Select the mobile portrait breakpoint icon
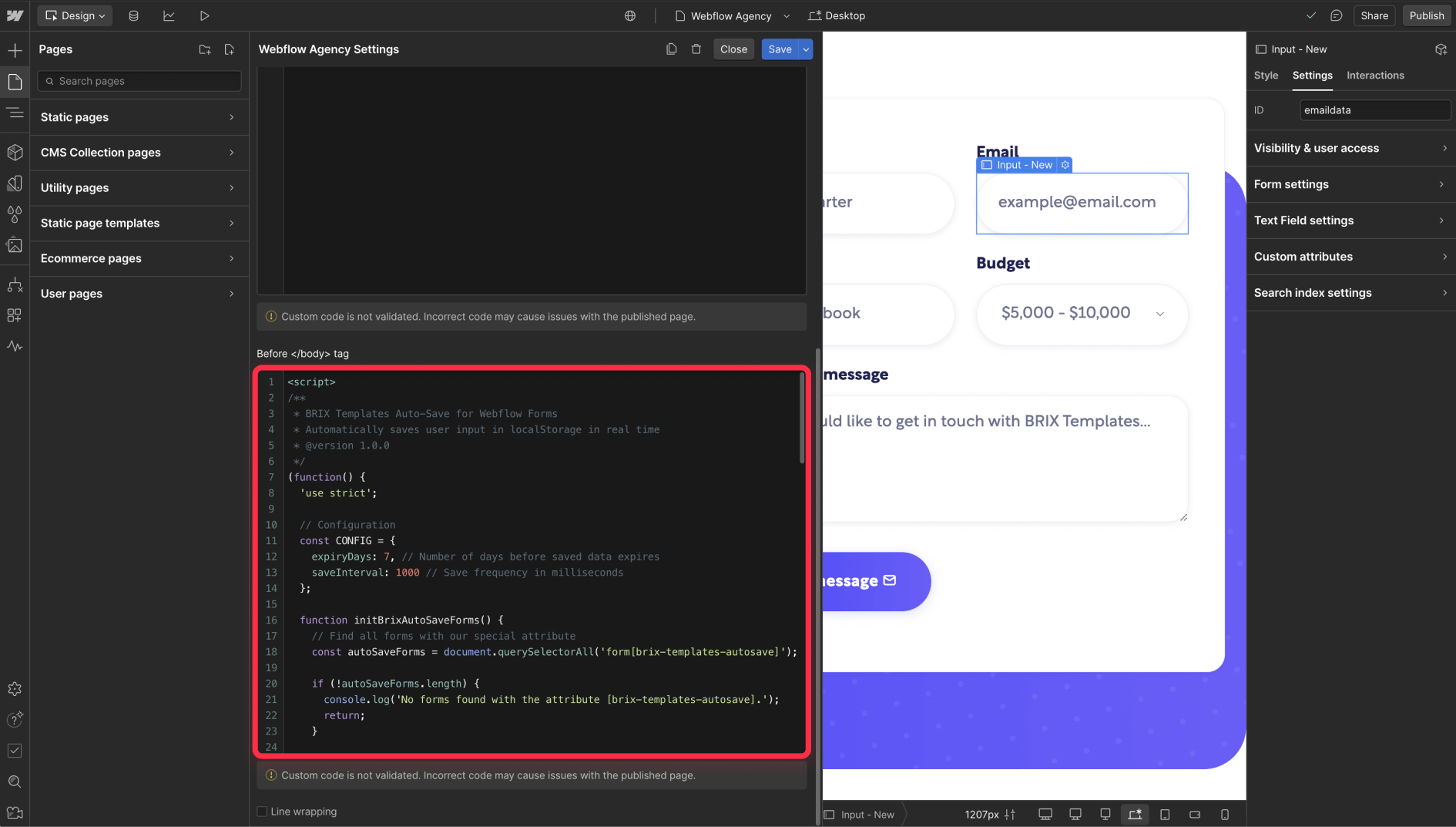Viewport: 1456px width, 827px height. pos(1225,815)
